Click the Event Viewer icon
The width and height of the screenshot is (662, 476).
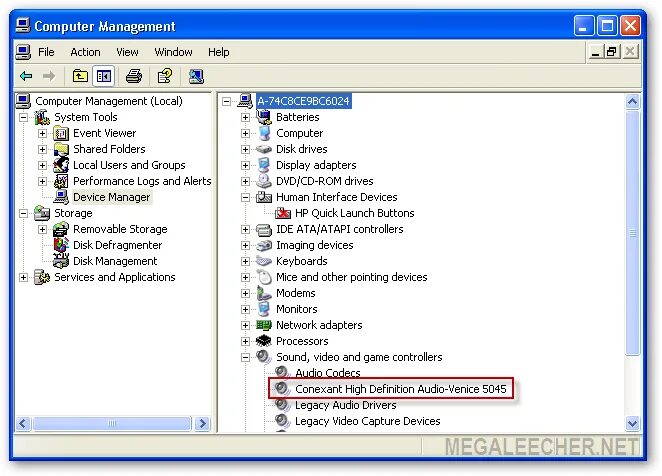click(x=61, y=133)
